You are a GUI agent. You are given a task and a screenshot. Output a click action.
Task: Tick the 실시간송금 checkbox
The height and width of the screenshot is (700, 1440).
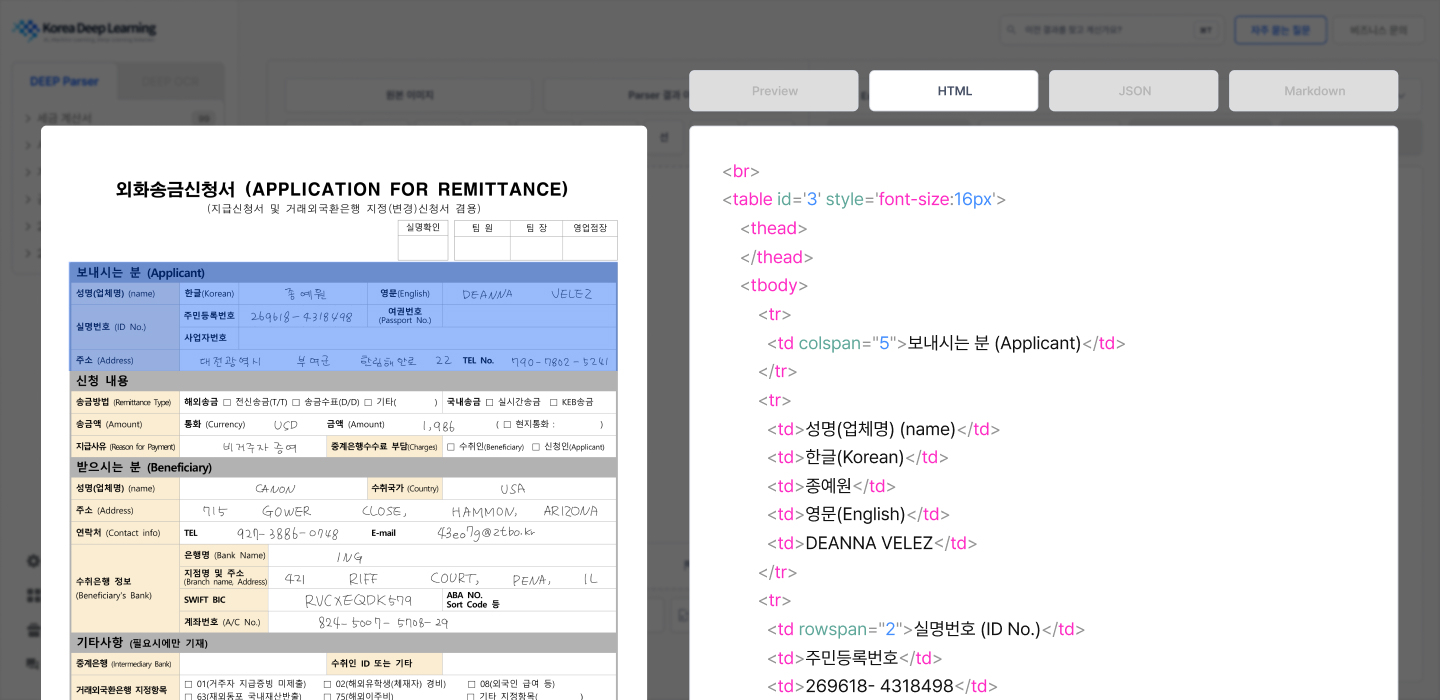click(x=489, y=402)
